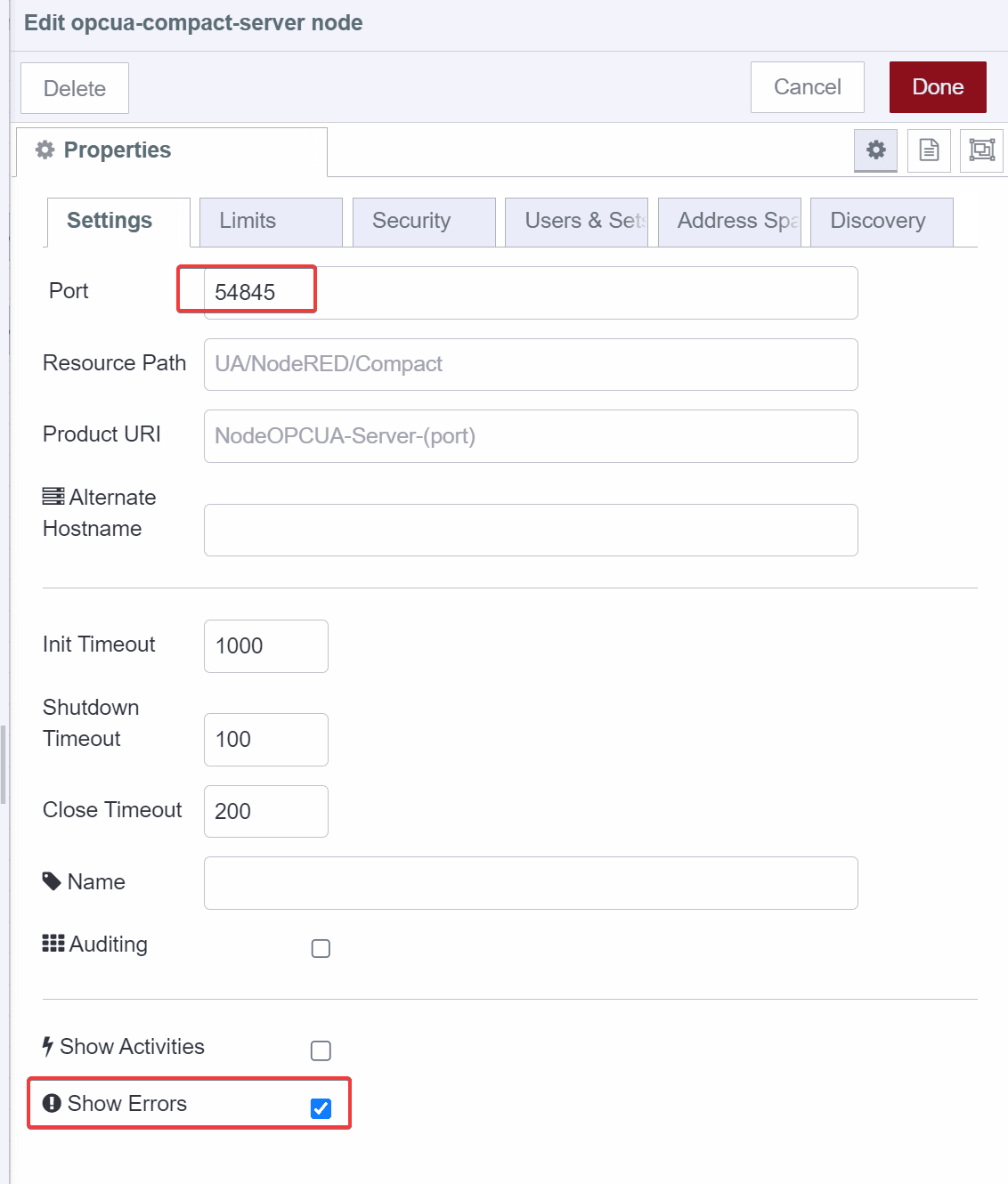
Task: Switch to the Discovery tab
Action: (879, 221)
